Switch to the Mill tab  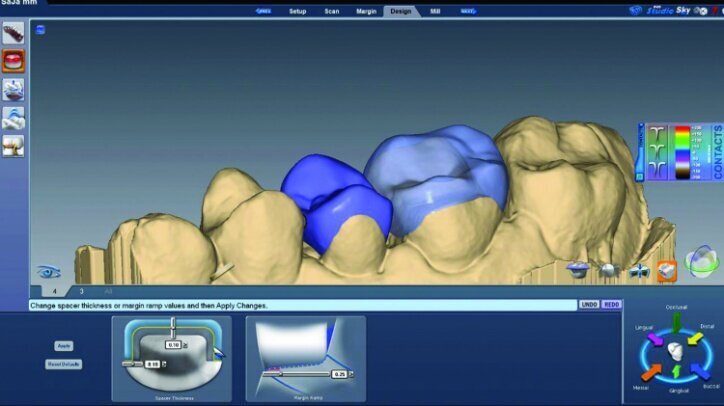[x=434, y=11]
